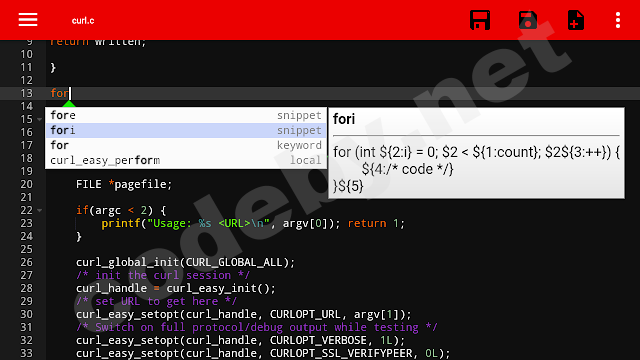The image size is (640, 360).
Task: Click the printf Usage string line
Action: (x=253, y=224)
